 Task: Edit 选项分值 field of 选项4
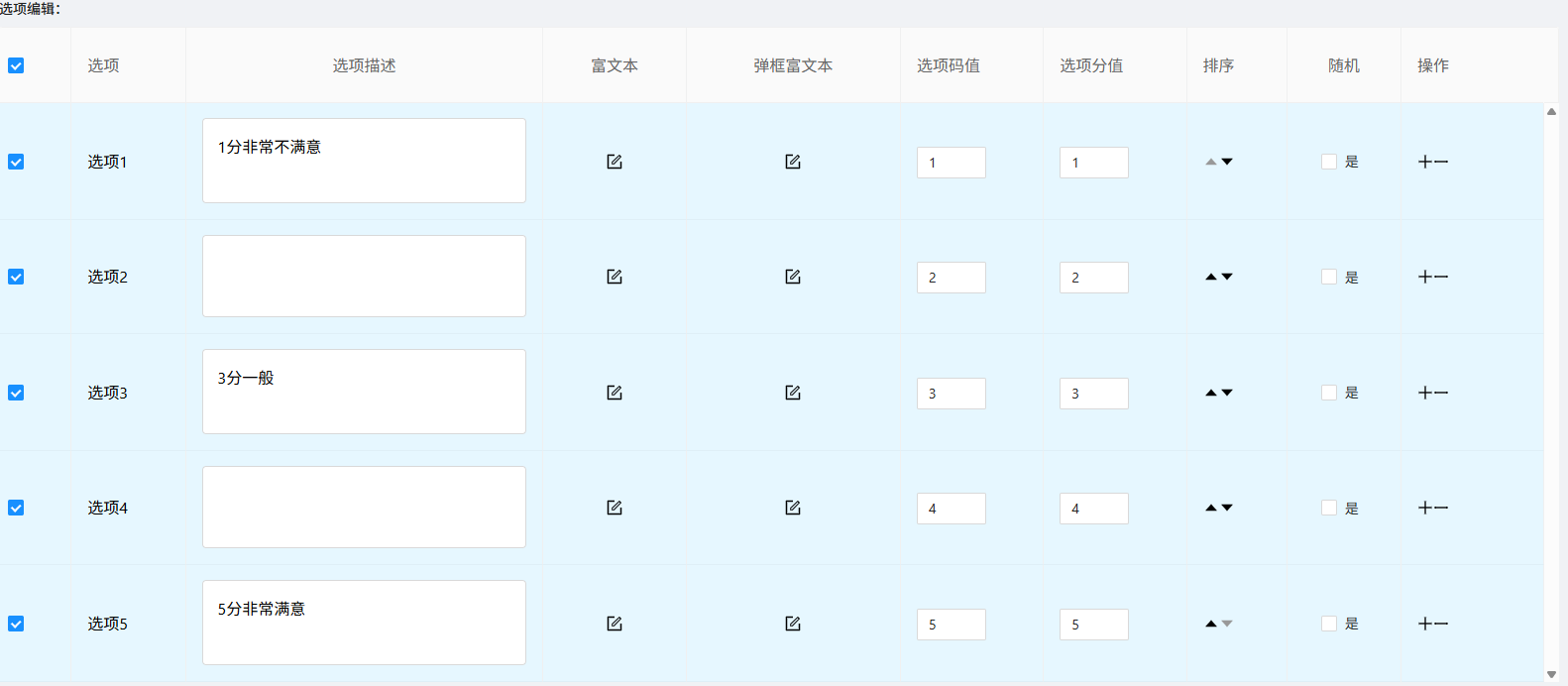1094,509
